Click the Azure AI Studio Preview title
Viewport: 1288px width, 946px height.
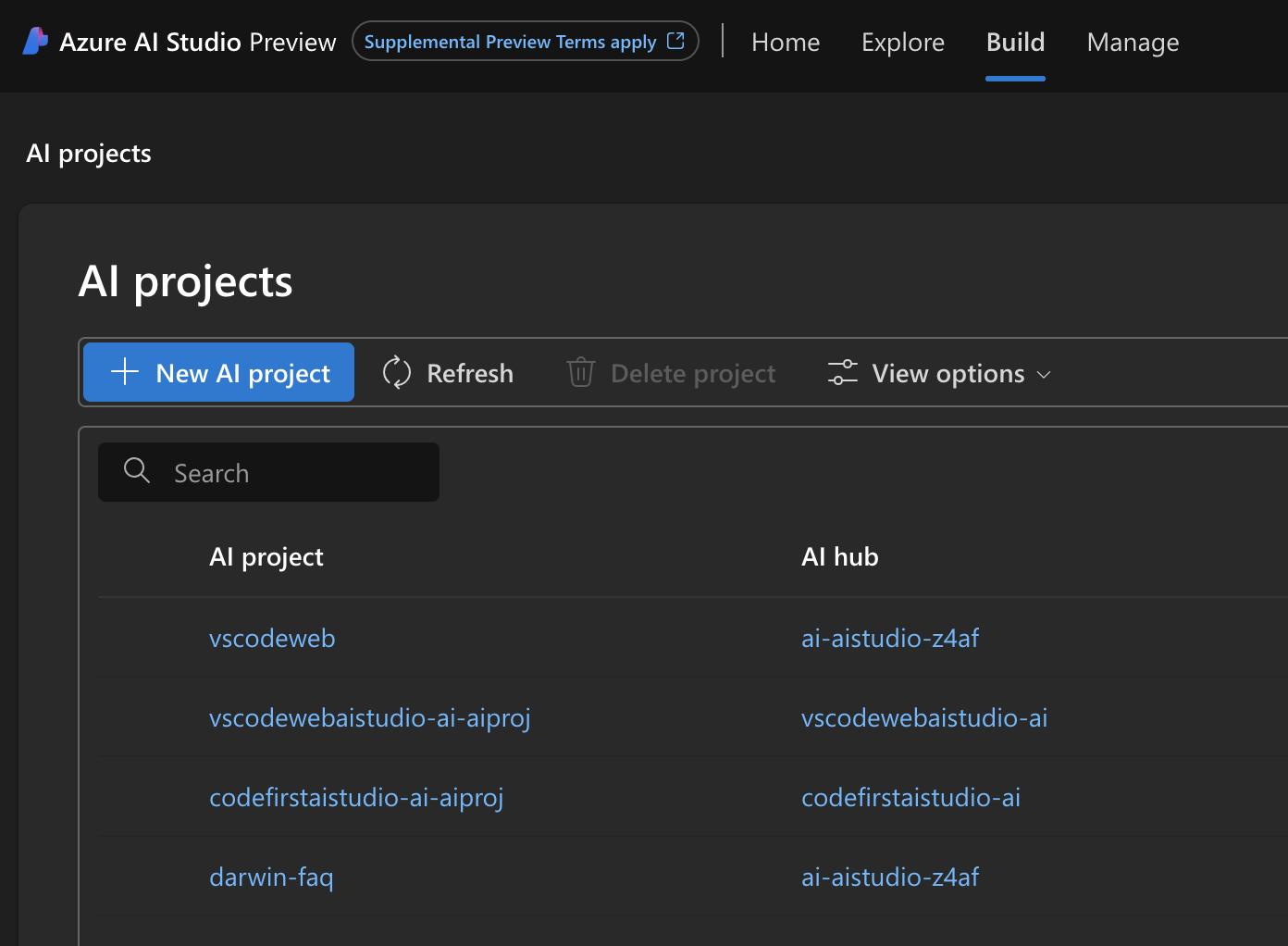click(x=197, y=42)
